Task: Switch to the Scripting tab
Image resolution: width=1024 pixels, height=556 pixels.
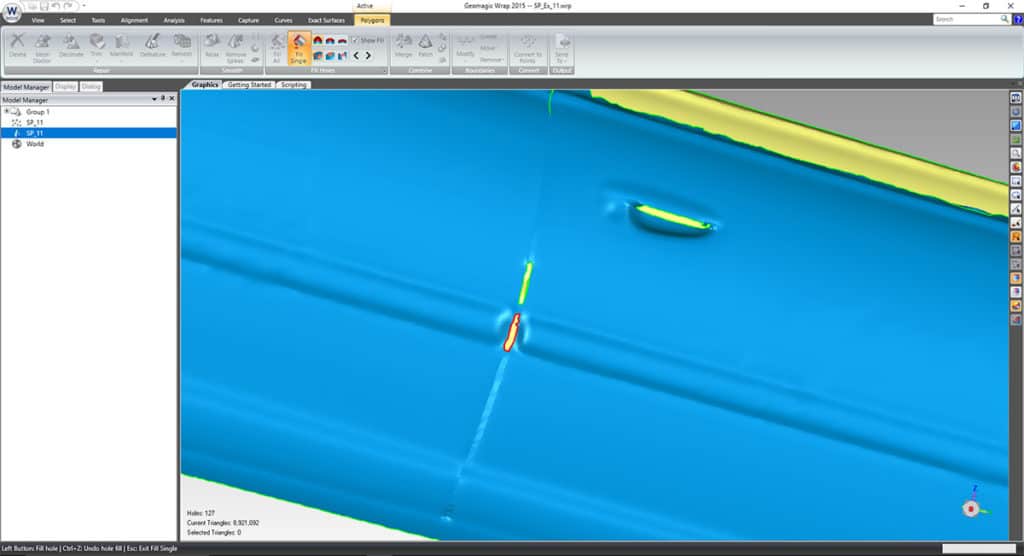Action: [293, 85]
